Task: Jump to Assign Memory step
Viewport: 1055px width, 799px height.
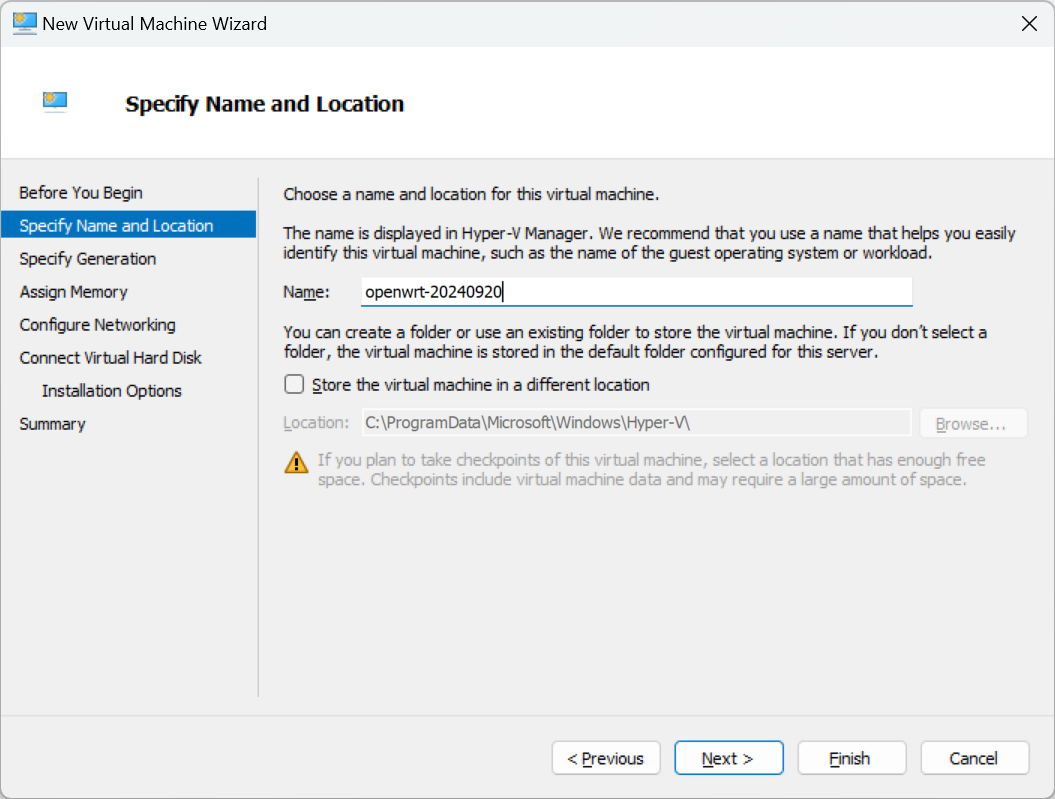Action: (74, 291)
